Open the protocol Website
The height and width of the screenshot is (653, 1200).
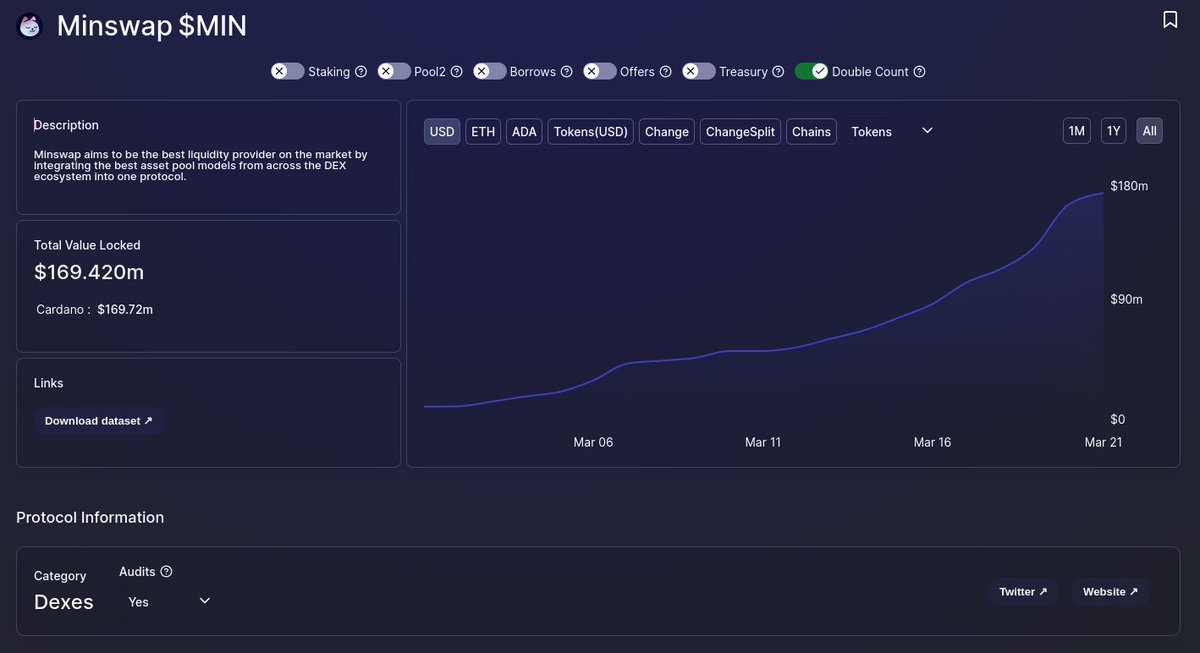pyautogui.click(x=1109, y=591)
